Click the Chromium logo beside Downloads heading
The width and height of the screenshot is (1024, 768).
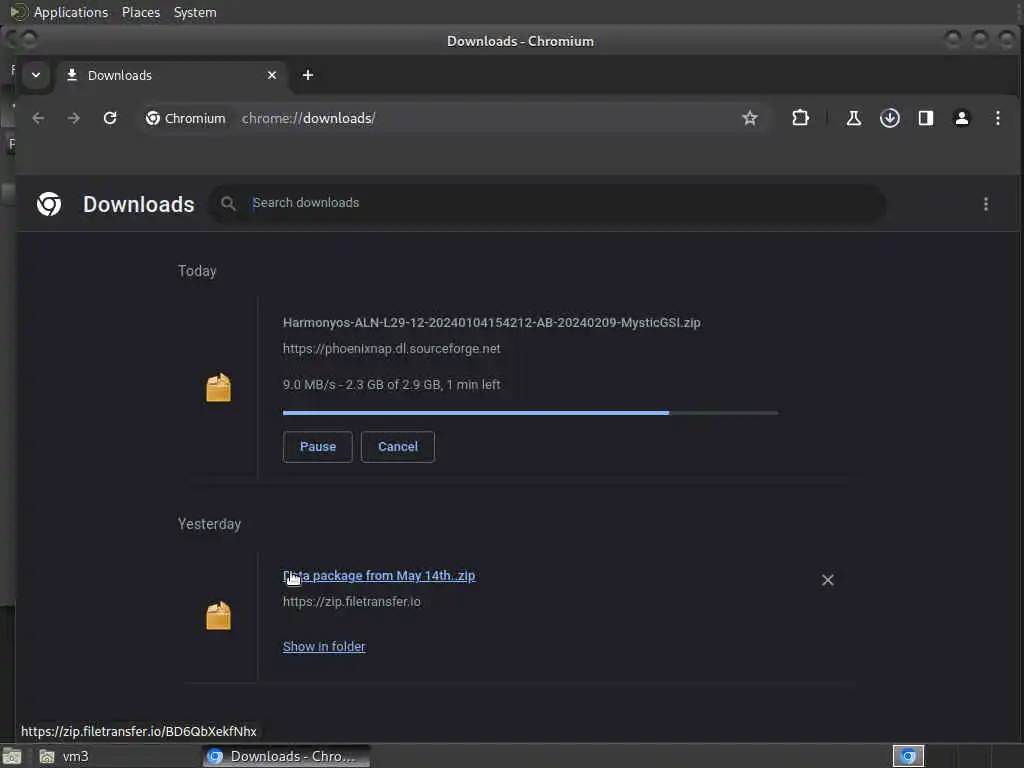tap(49, 204)
